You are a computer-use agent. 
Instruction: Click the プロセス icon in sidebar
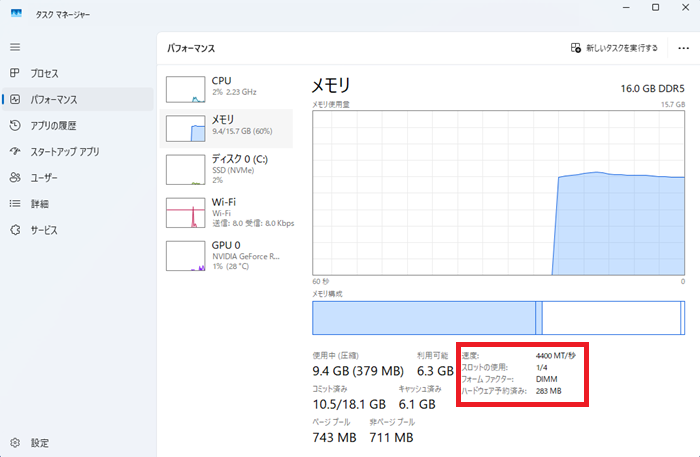tap(15, 73)
